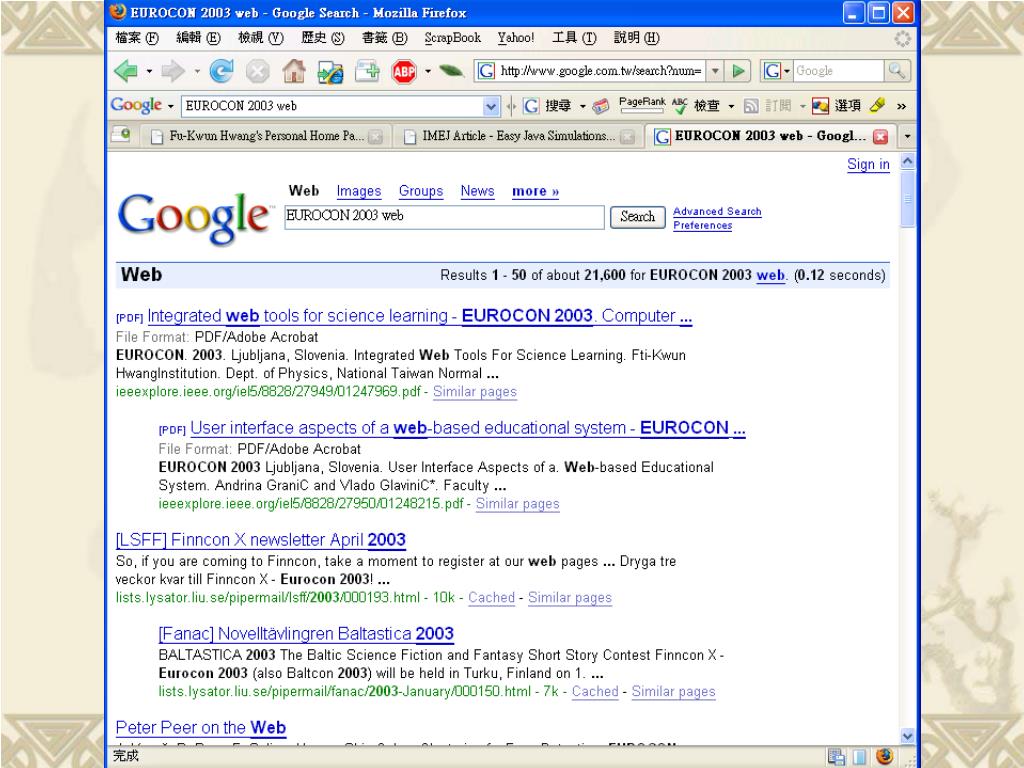1024x768 pixels.
Task: Open the 歷史 (S) menu
Action: point(323,38)
